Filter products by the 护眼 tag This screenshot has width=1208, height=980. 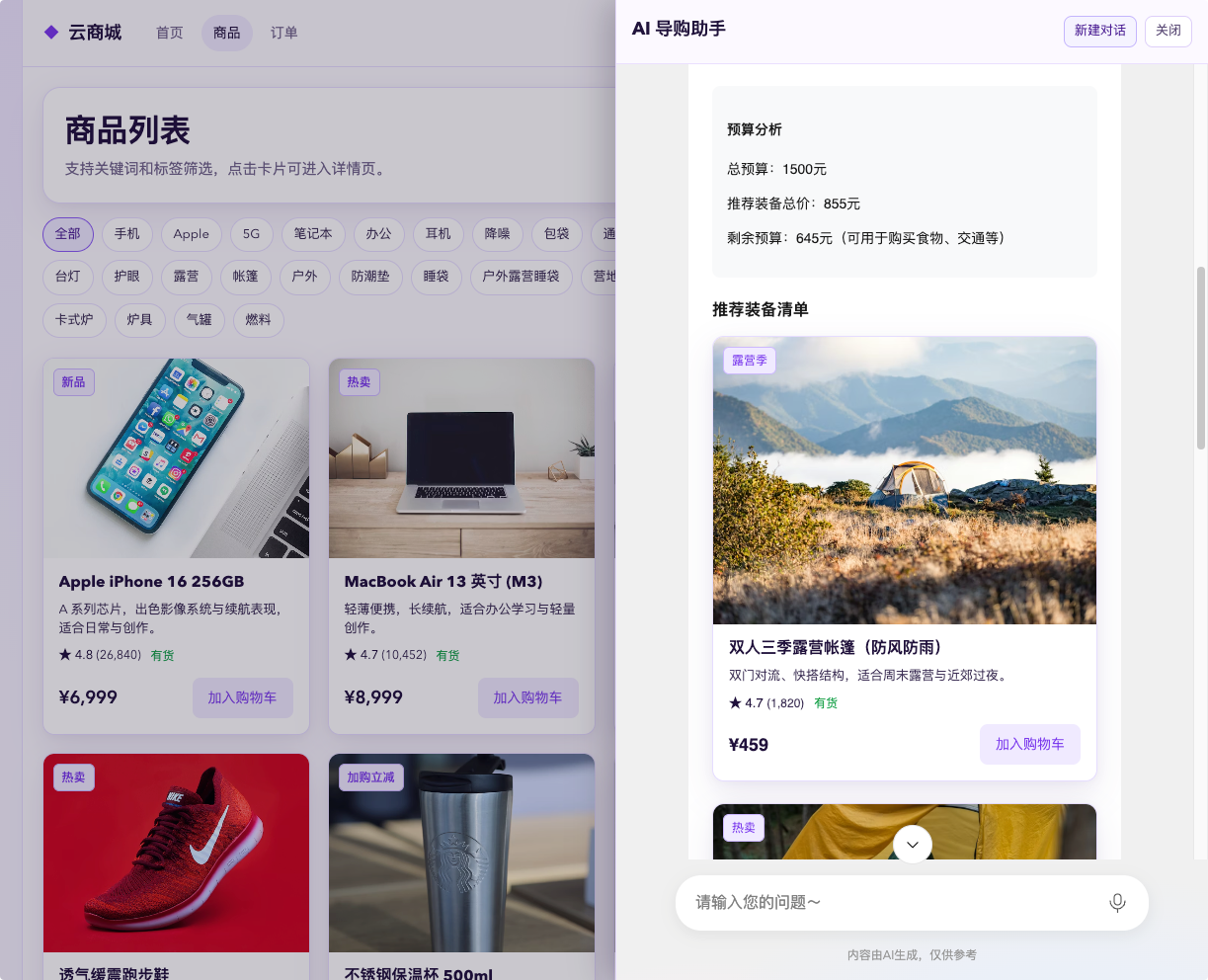(x=127, y=277)
